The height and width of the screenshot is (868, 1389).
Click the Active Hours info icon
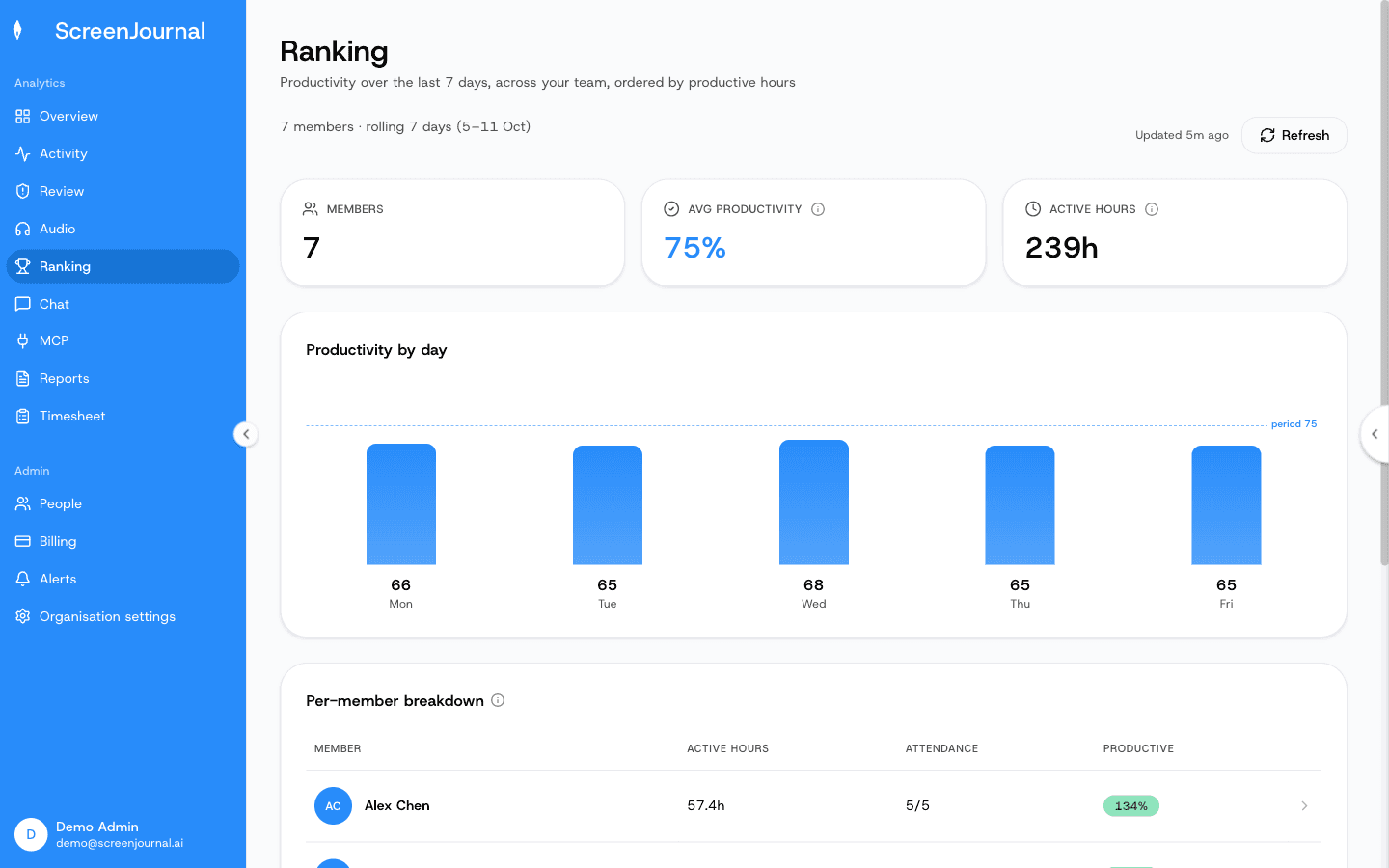coord(1152,209)
